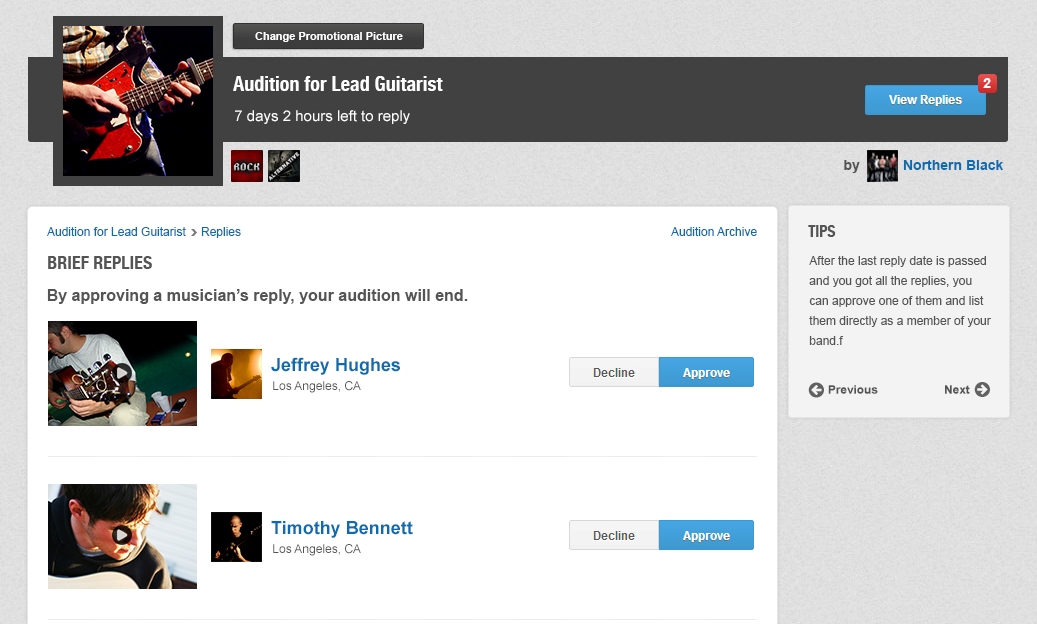Open Jeffrey Hughes's profile avatar

click(236, 373)
